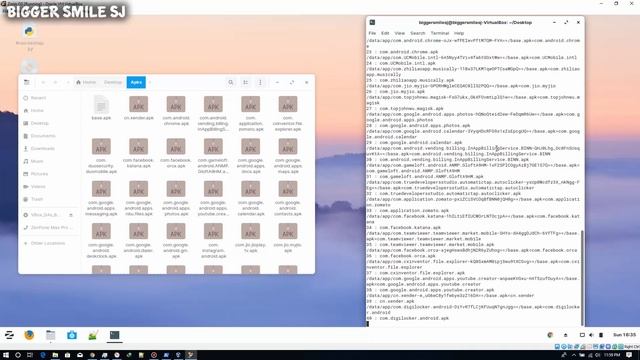This screenshot has height=360, width=640.
Task: Click the highlighted Apks path button
Action: coord(136,82)
